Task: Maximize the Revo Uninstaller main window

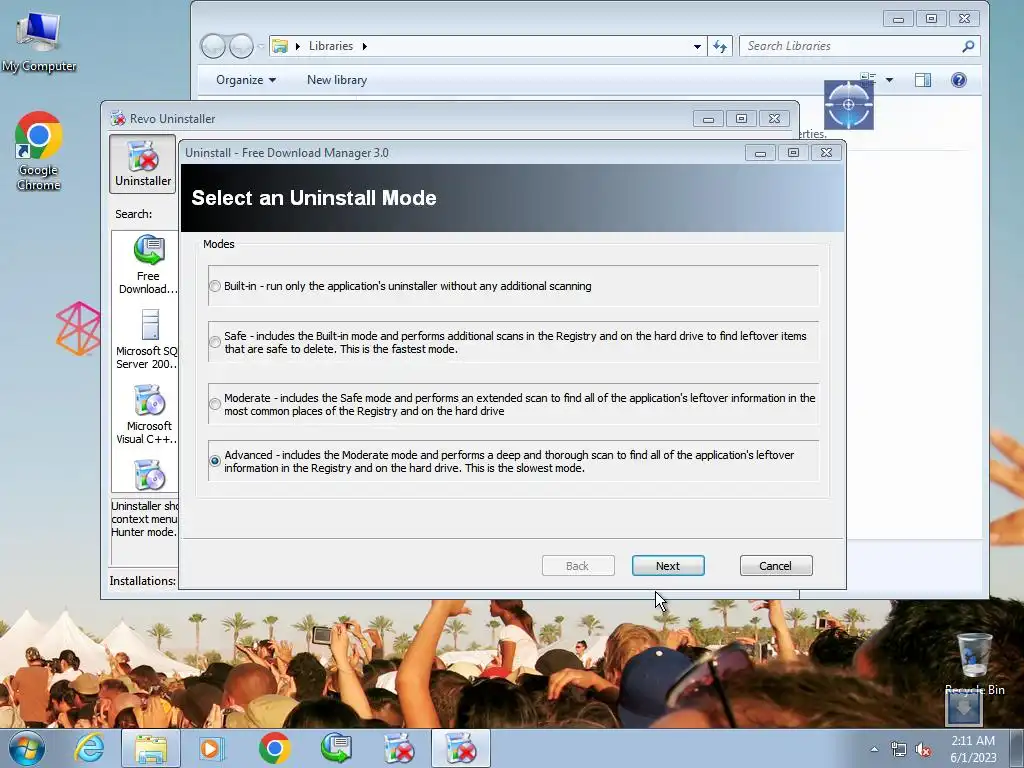Action: click(741, 119)
